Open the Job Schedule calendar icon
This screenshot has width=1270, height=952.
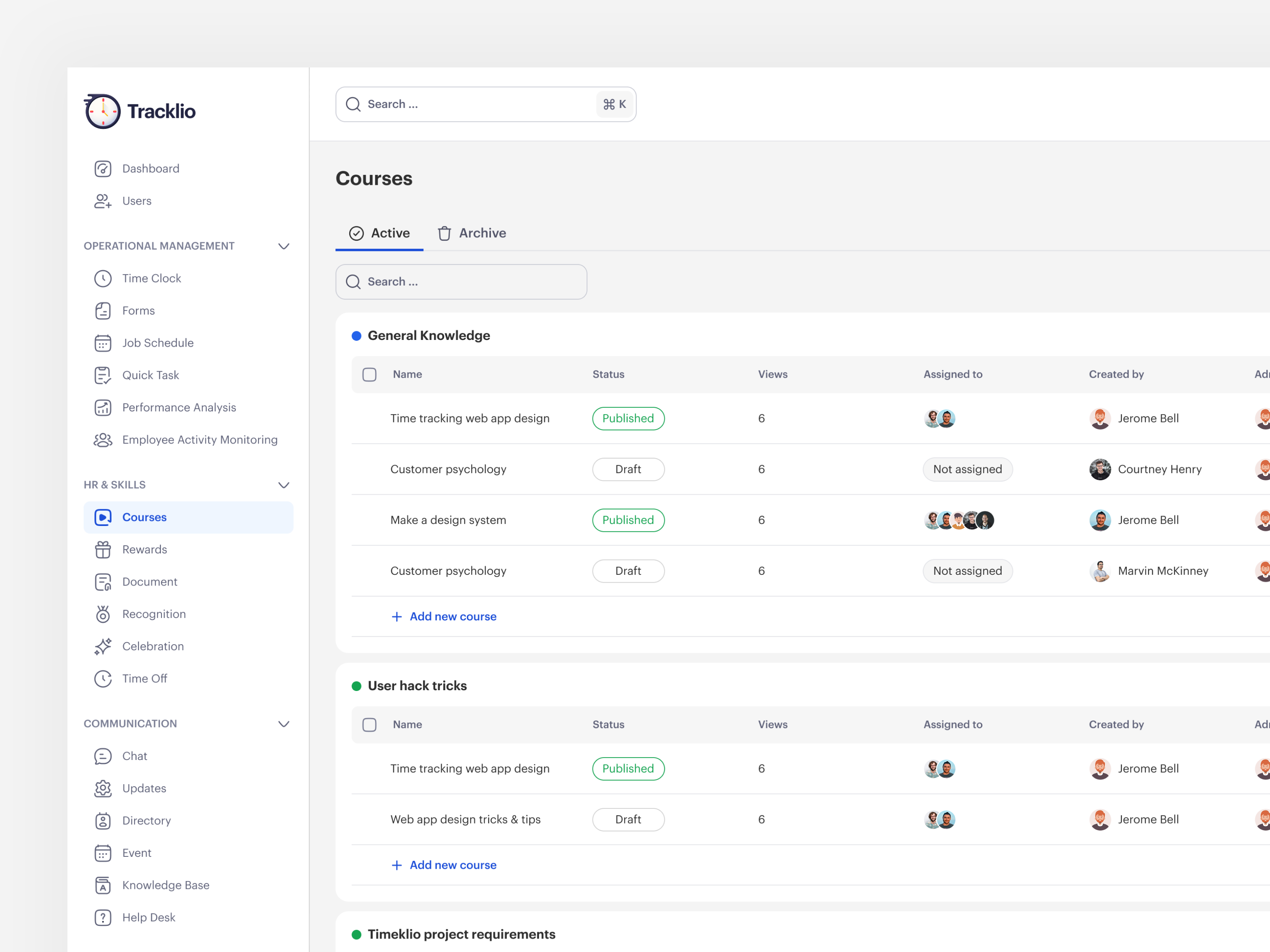103,343
